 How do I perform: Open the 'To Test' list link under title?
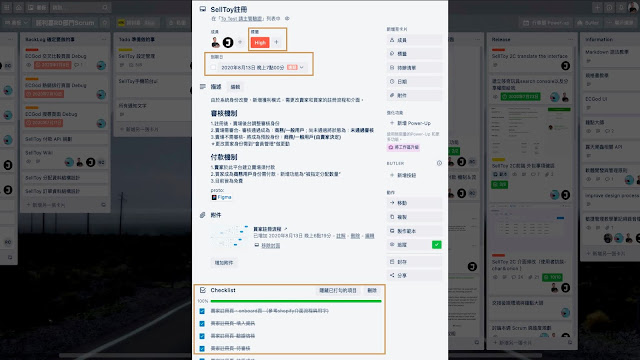[x=240, y=19]
